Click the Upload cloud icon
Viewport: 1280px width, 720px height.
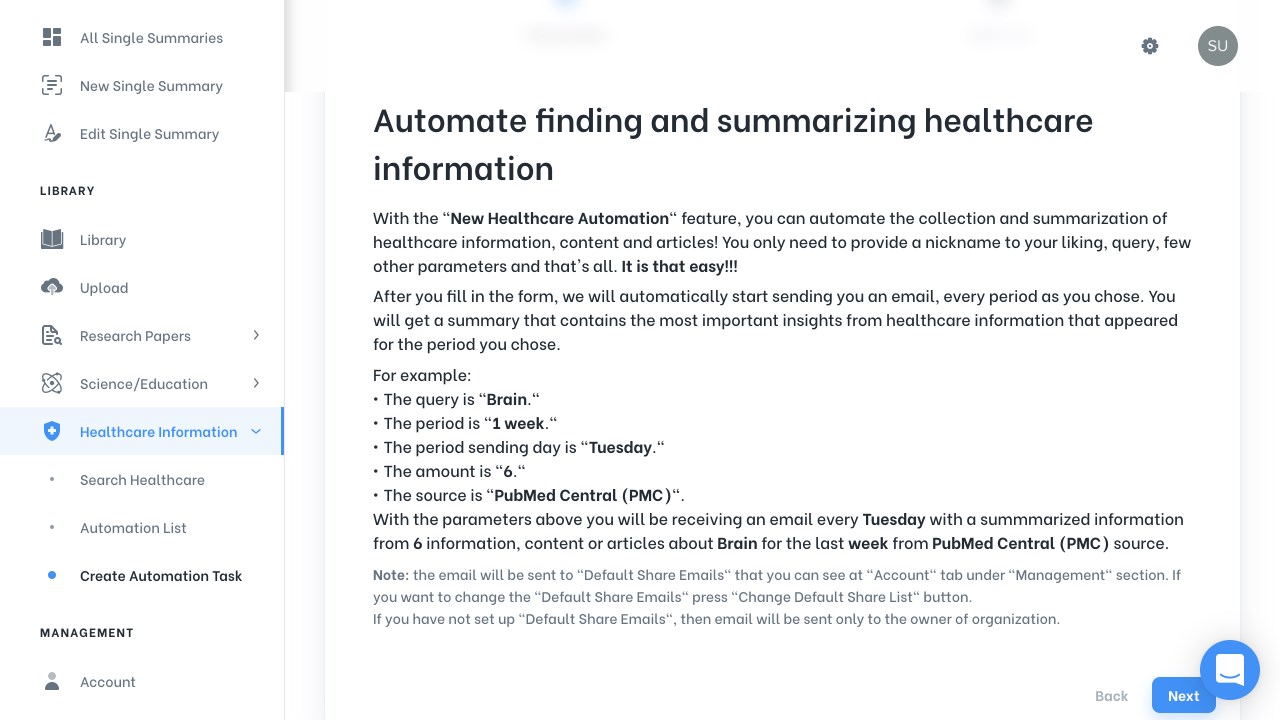pos(52,288)
